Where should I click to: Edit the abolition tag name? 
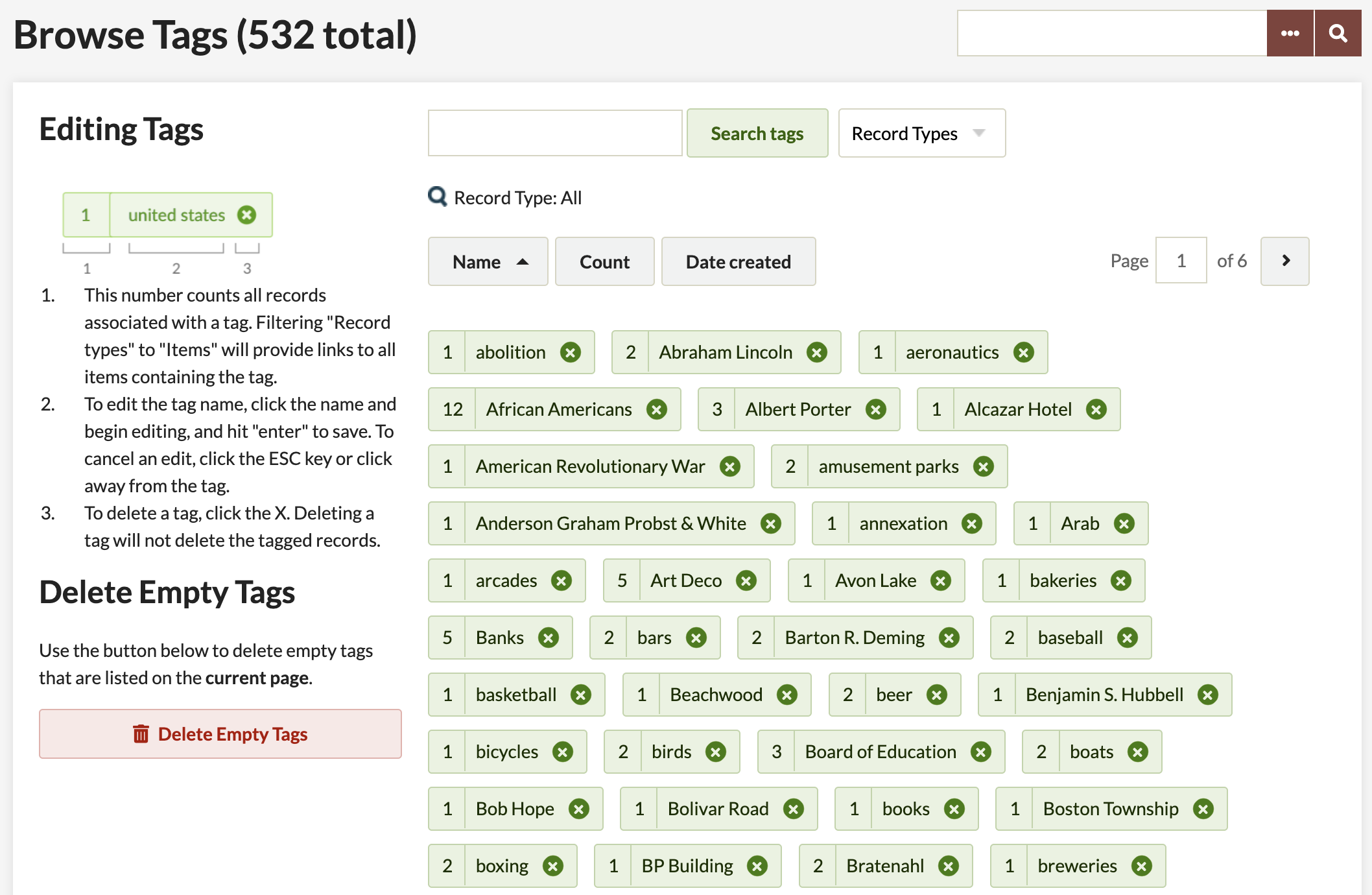[x=511, y=352]
